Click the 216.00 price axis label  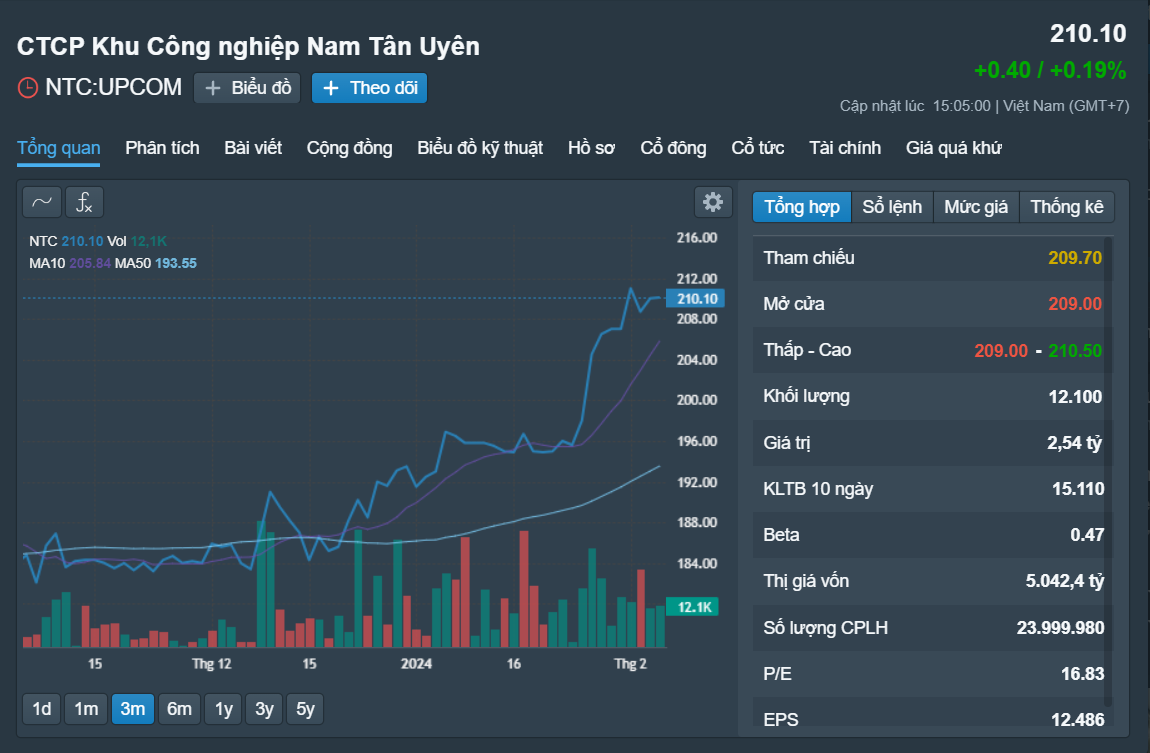pos(696,238)
